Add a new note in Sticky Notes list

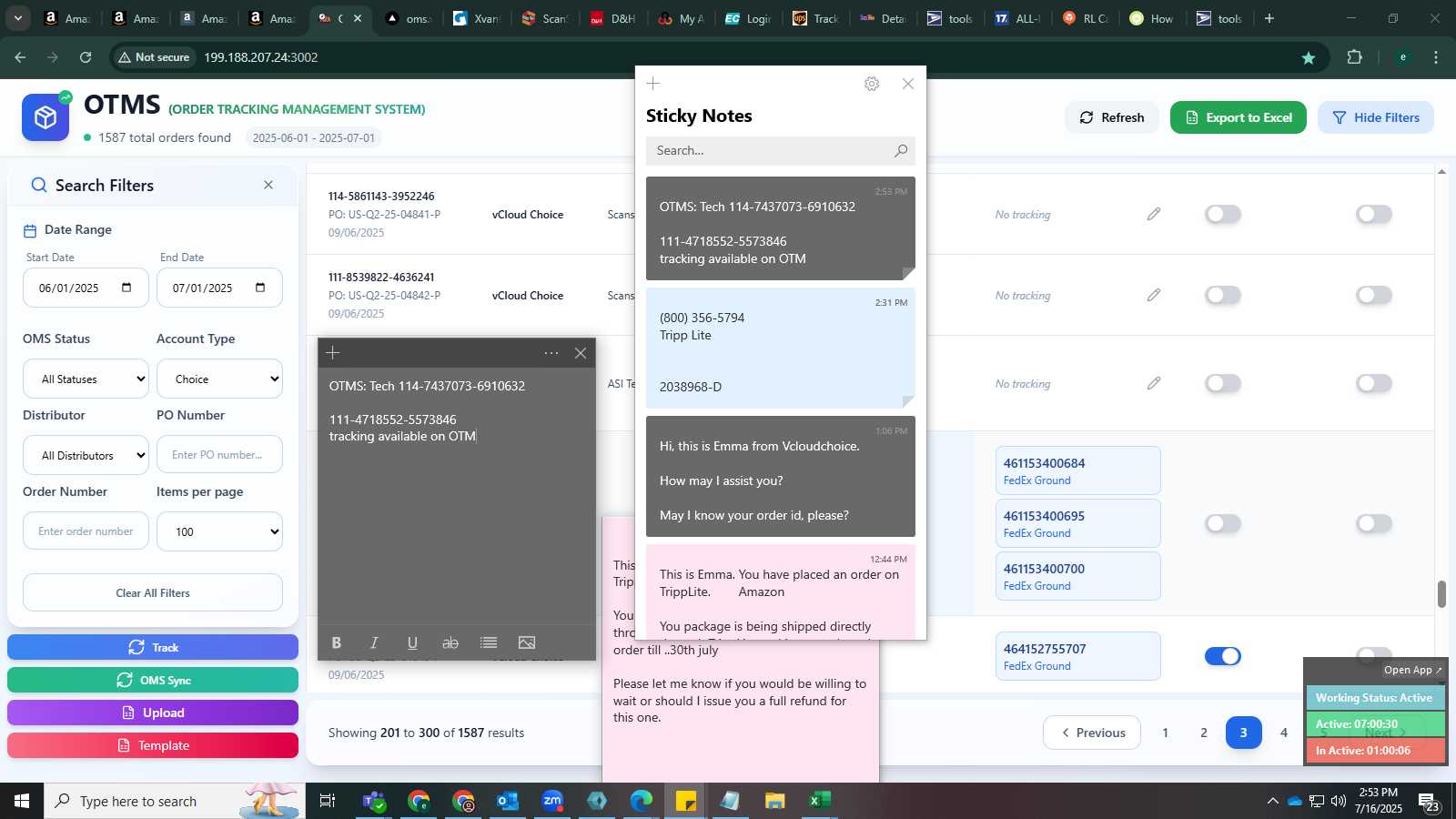653,84
